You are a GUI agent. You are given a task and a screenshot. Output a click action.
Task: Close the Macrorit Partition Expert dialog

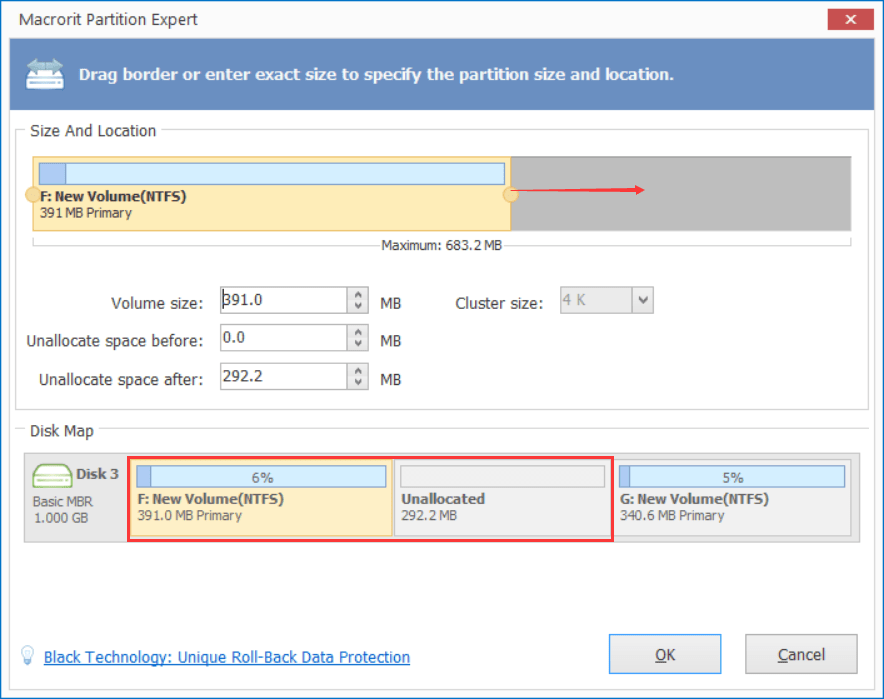tap(850, 20)
